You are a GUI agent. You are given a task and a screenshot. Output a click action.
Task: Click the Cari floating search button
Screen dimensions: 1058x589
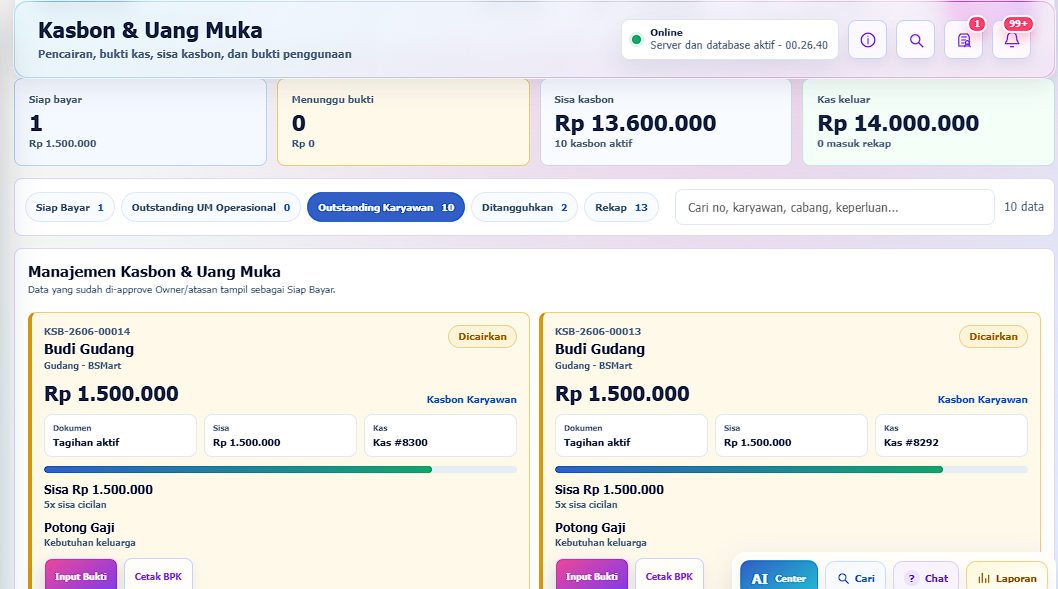pos(856,578)
